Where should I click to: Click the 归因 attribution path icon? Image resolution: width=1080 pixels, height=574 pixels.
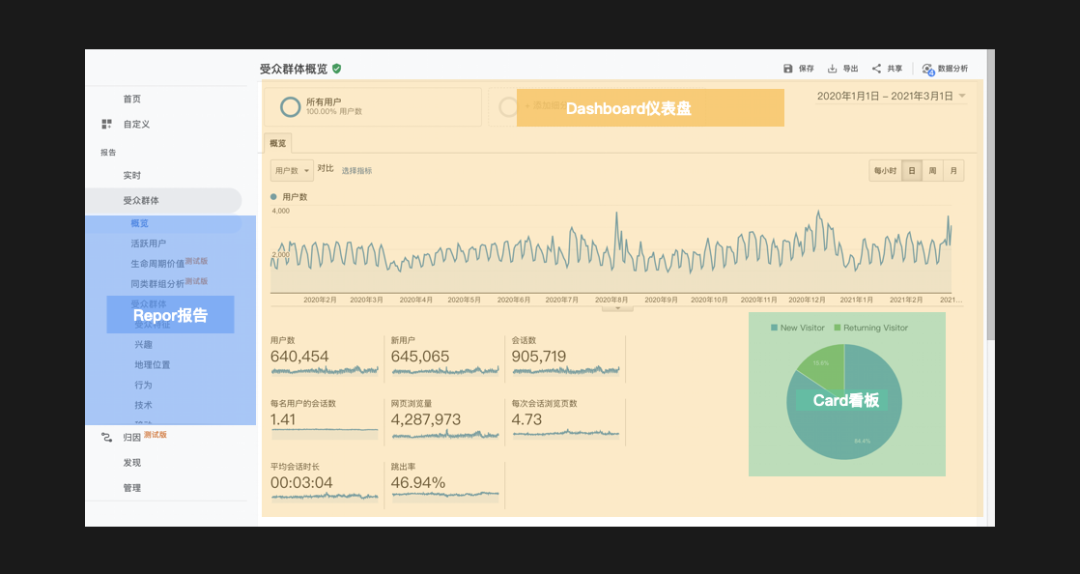107,437
